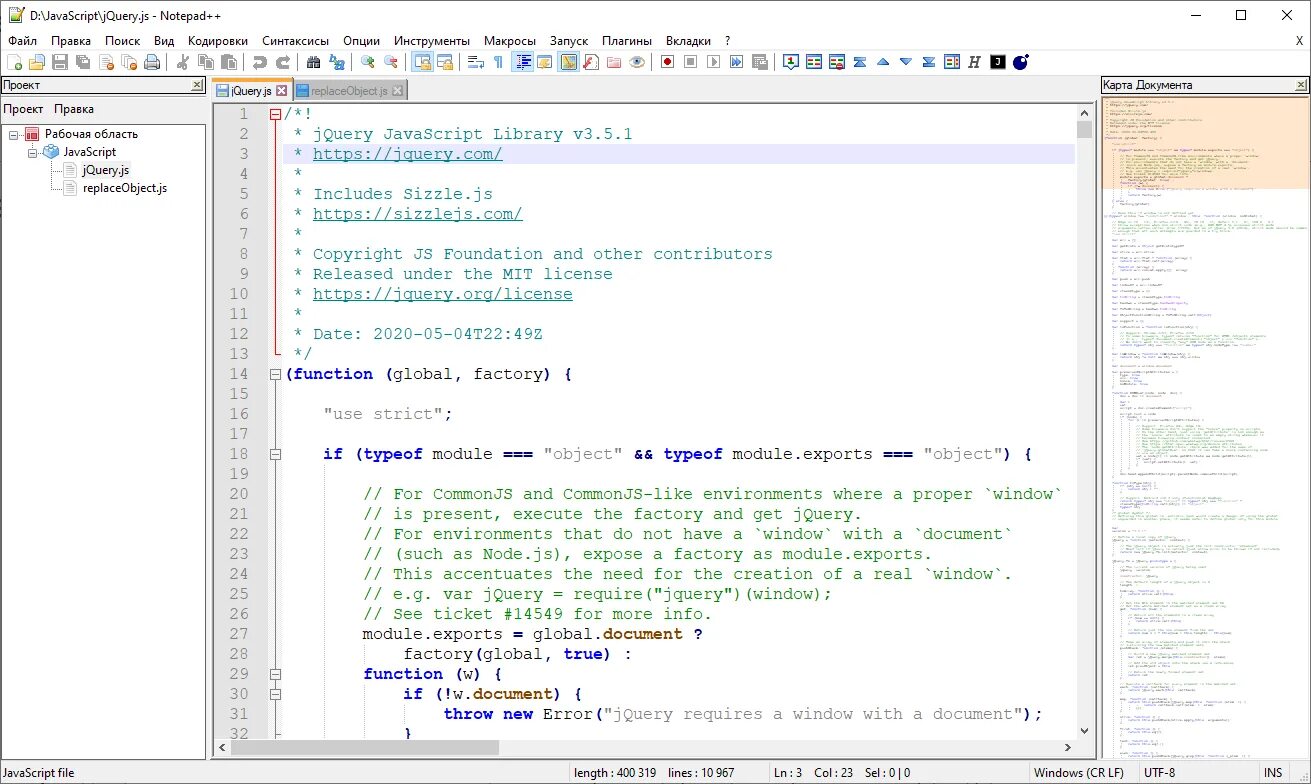Click the https://jquery.org/license link

pyautogui.click(x=442, y=294)
